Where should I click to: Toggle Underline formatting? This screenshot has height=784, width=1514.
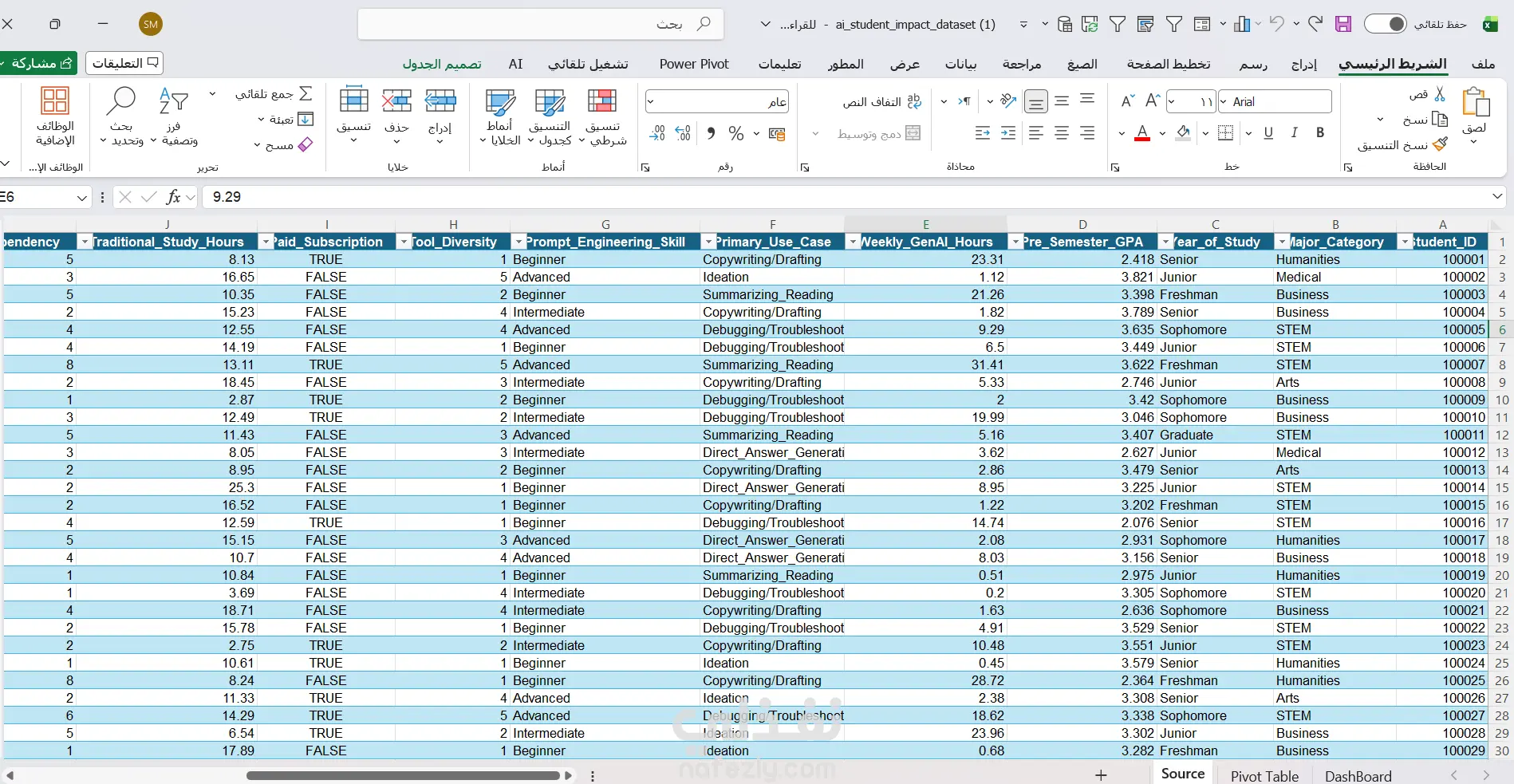(x=1268, y=133)
